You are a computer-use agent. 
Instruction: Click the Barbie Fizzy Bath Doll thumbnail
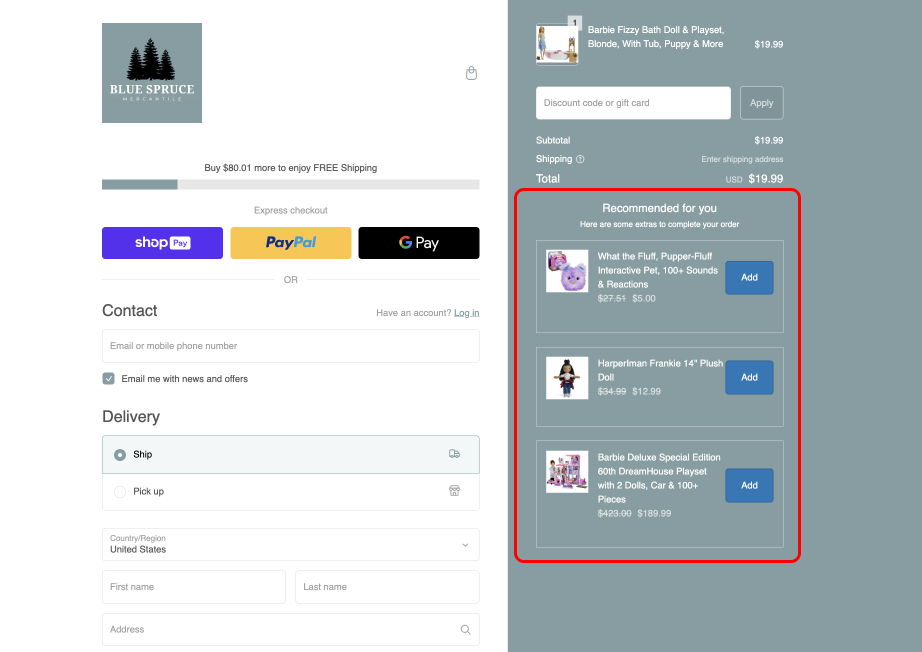[557, 44]
